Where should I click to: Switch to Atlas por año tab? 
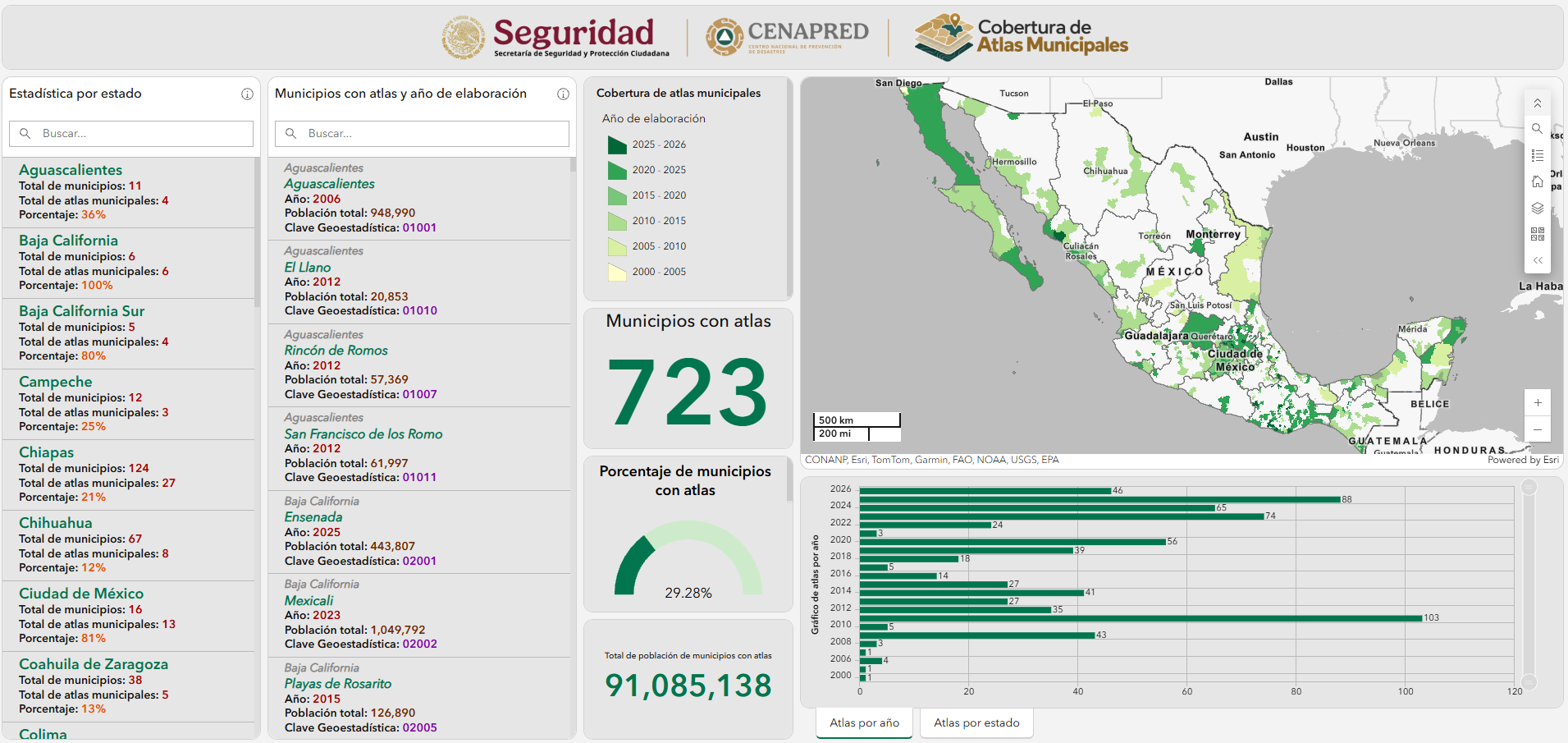coord(864,723)
